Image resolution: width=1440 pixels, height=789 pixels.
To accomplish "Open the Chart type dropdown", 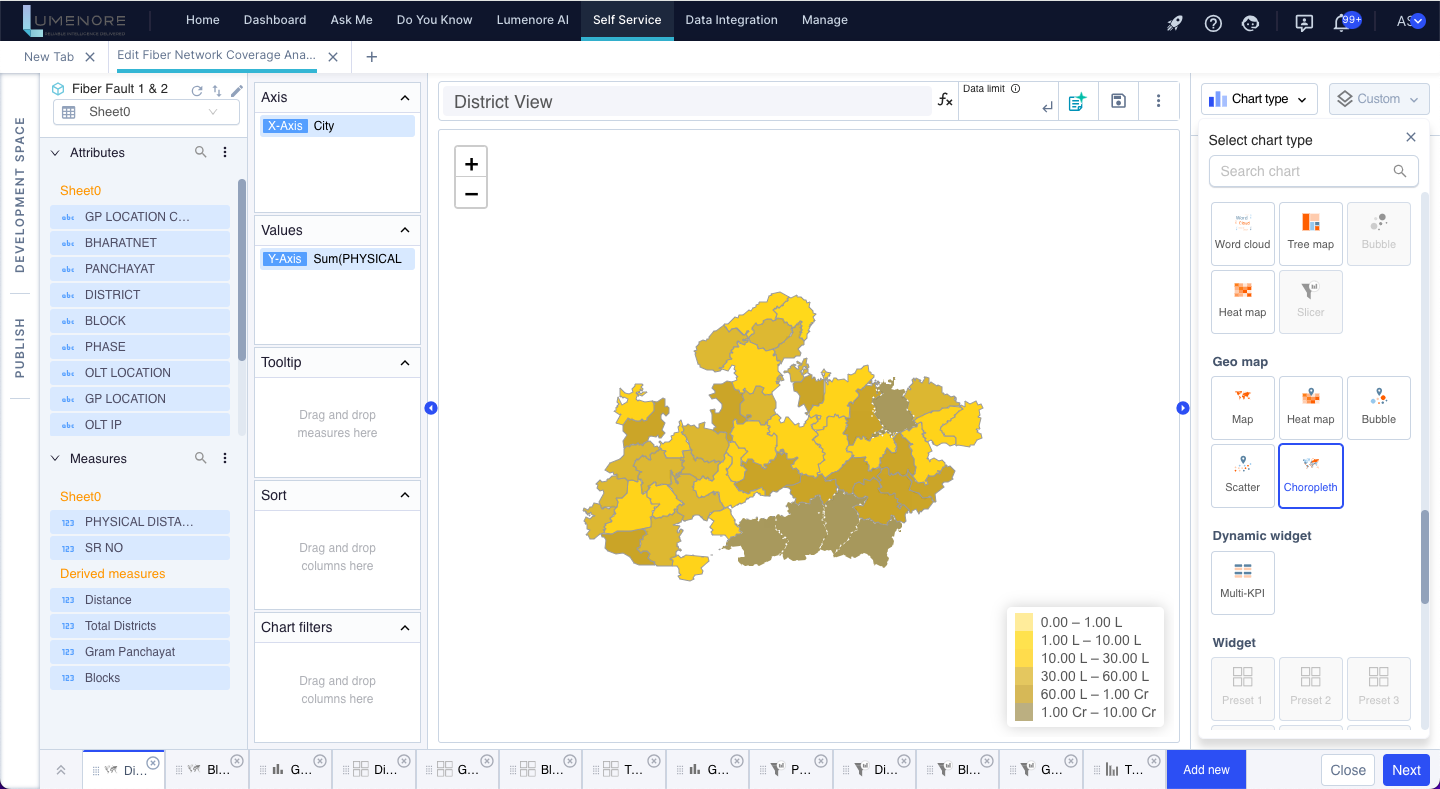I will tap(1258, 99).
